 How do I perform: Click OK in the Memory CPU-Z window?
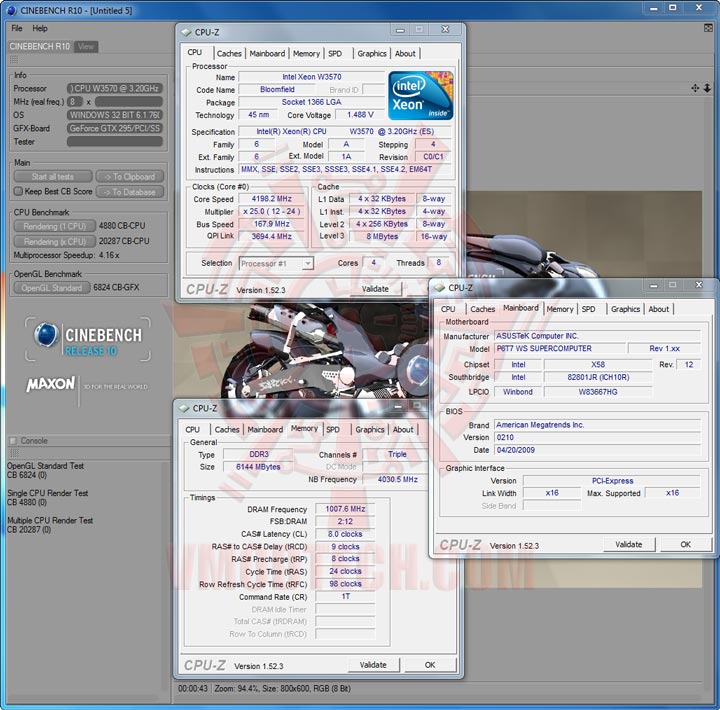(x=430, y=665)
